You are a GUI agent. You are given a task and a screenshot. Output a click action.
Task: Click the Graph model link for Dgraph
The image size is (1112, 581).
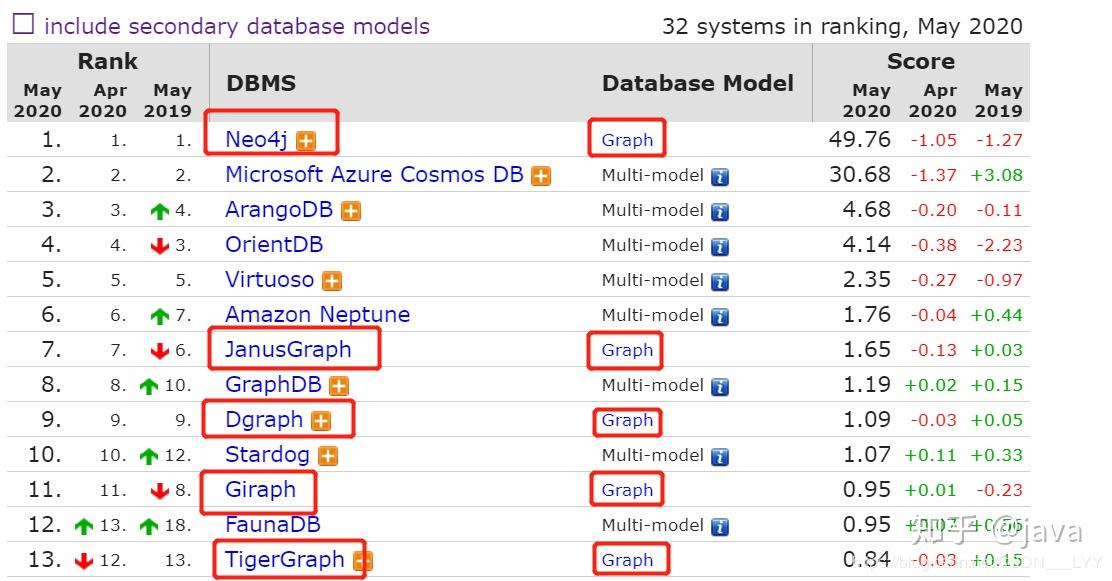pyautogui.click(x=627, y=420)
